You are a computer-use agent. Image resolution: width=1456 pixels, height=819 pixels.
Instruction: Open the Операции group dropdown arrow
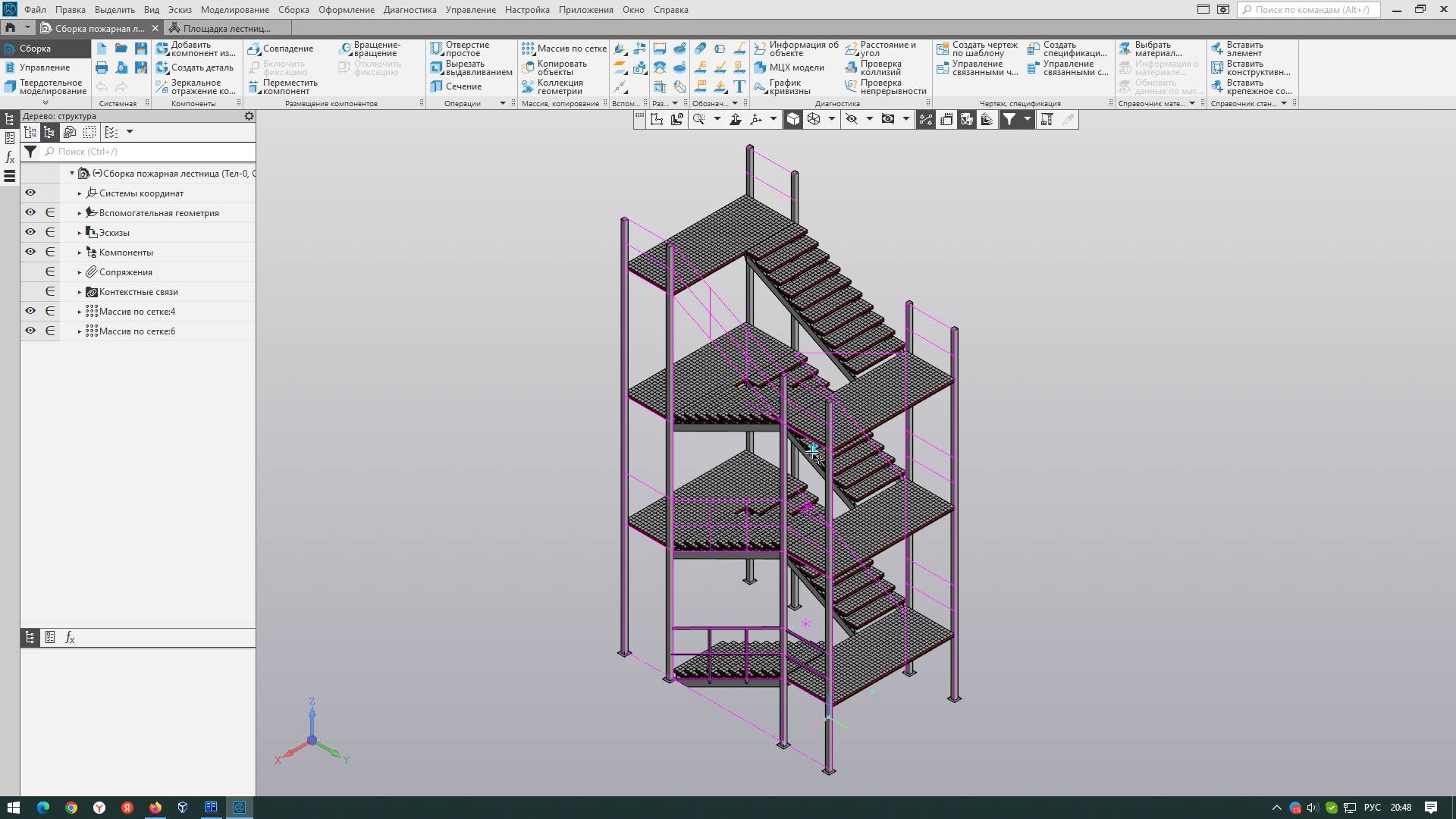pyautogui.click(x=502, y=103)
